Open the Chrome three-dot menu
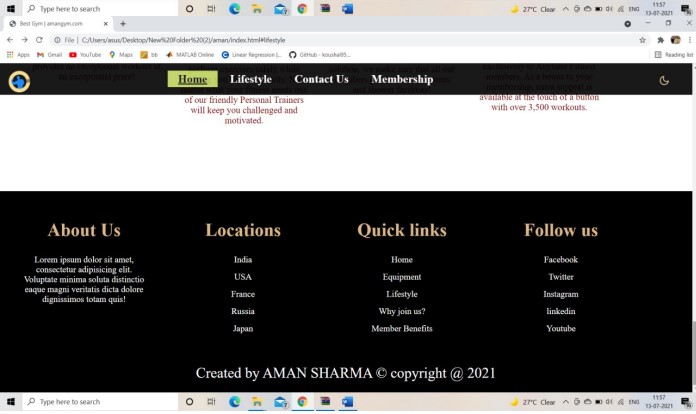 [690, 40]
